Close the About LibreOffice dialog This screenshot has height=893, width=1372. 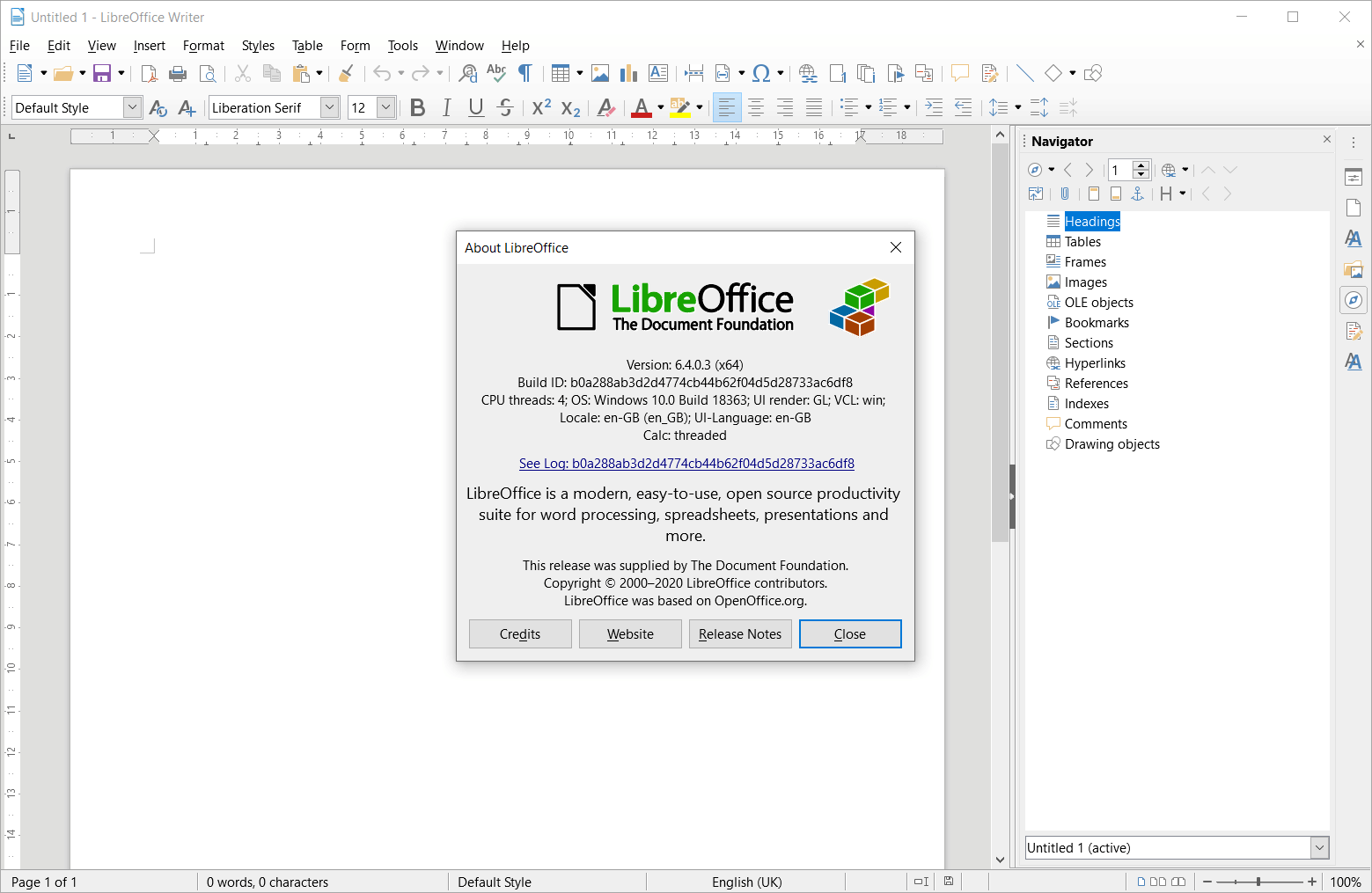(x=850, y=634)
